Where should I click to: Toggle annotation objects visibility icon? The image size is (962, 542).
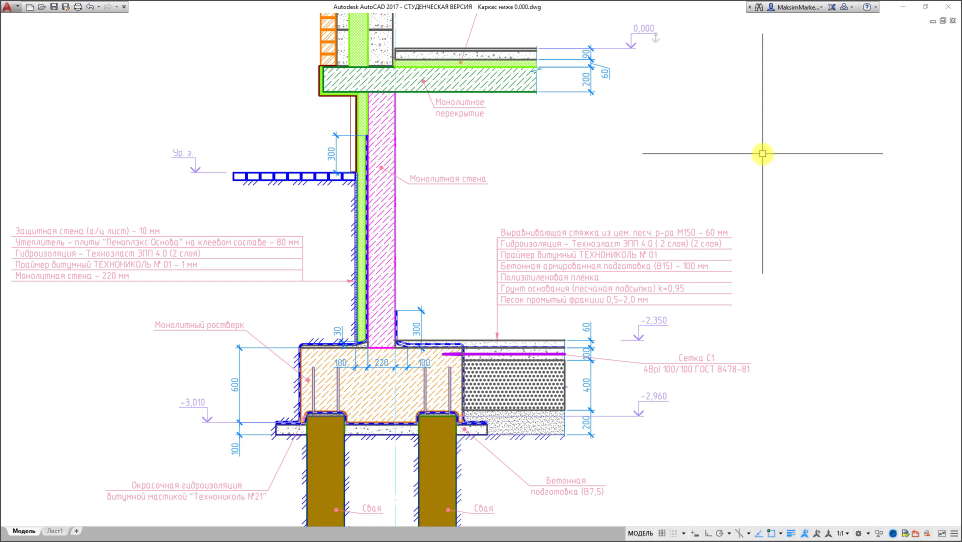click(804, 533)
